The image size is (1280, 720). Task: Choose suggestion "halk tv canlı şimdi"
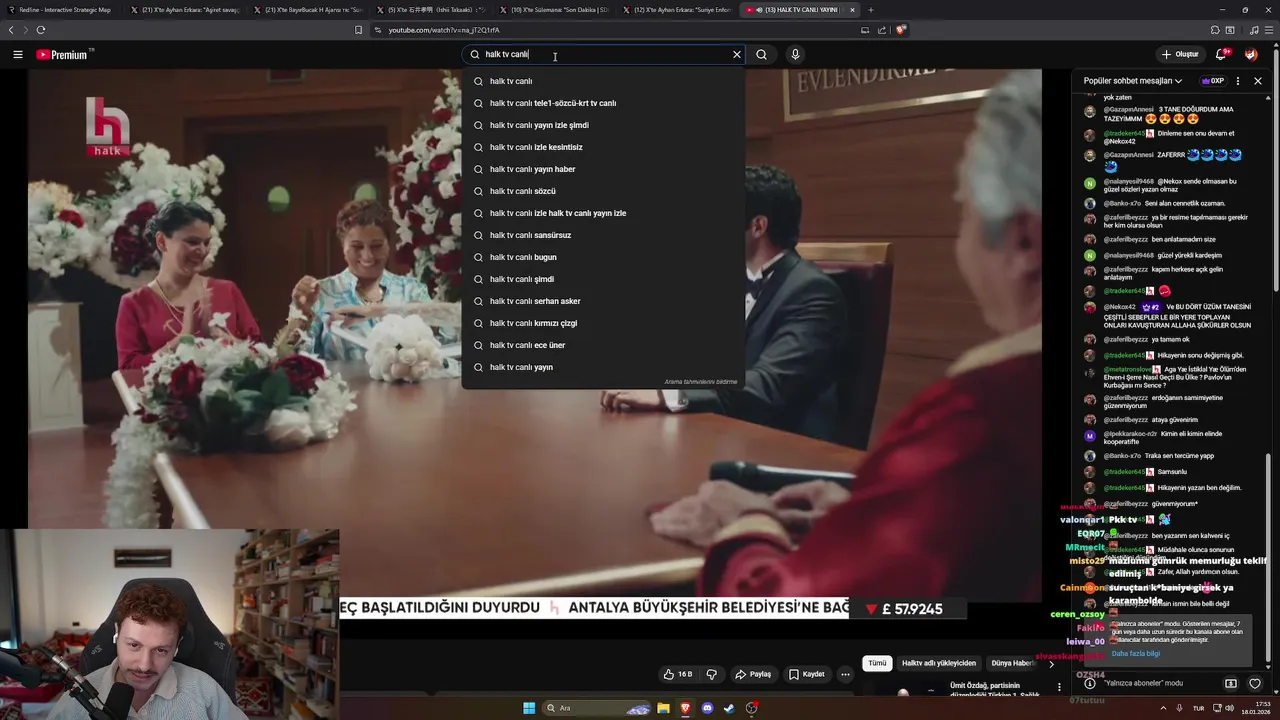click(x=603, y=279)
